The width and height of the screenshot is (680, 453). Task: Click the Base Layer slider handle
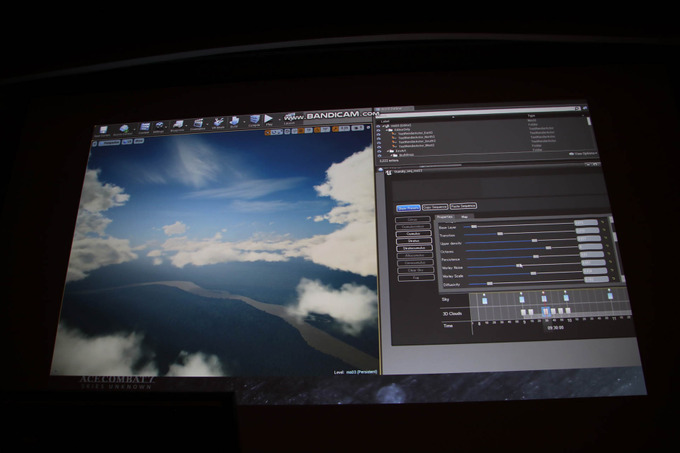point(474,226)
